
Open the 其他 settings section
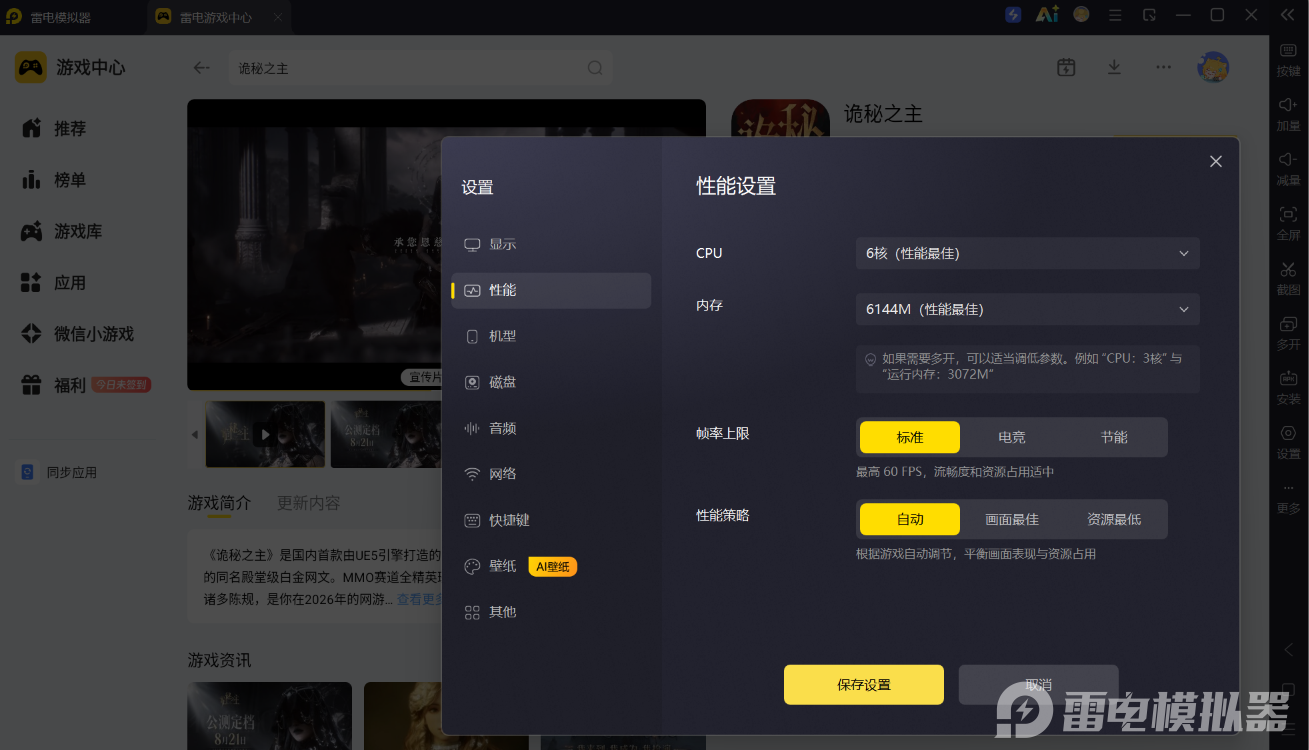pos(551,612)
